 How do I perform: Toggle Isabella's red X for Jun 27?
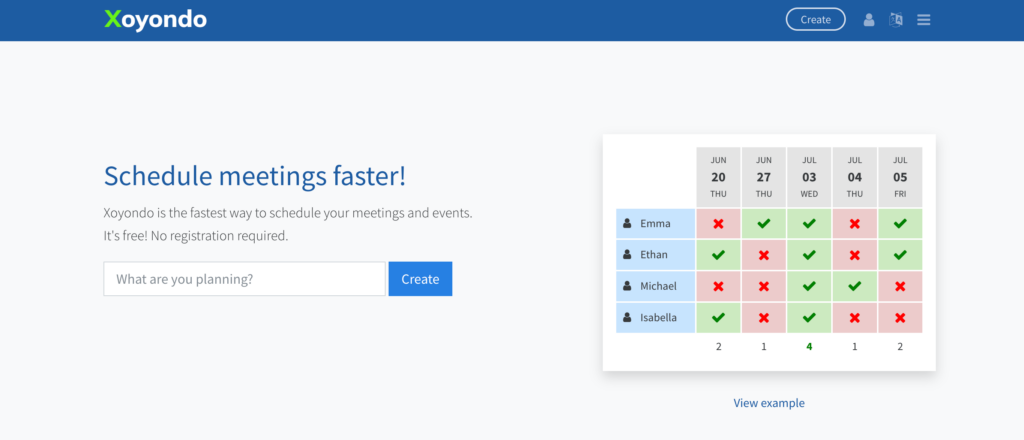pos(764,318)
